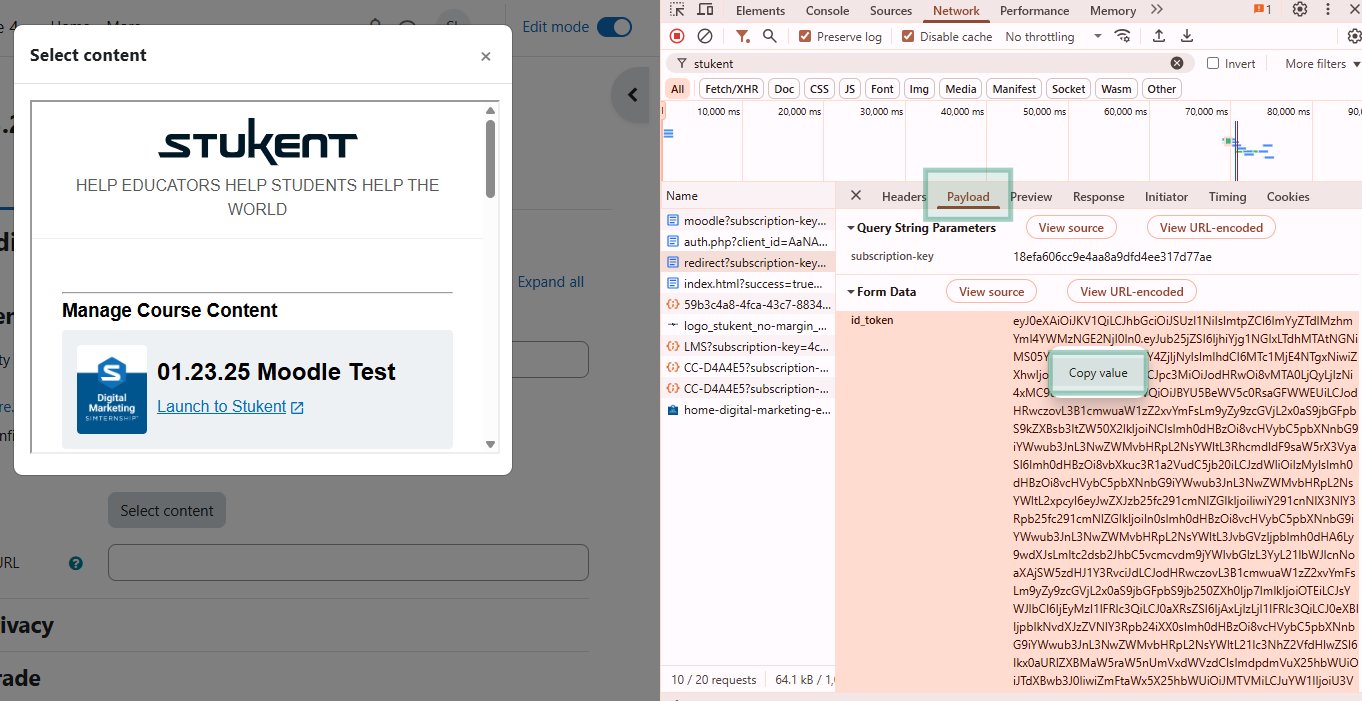Click the import HAR upload icon
The image size is (1362, 701).
1159,36
